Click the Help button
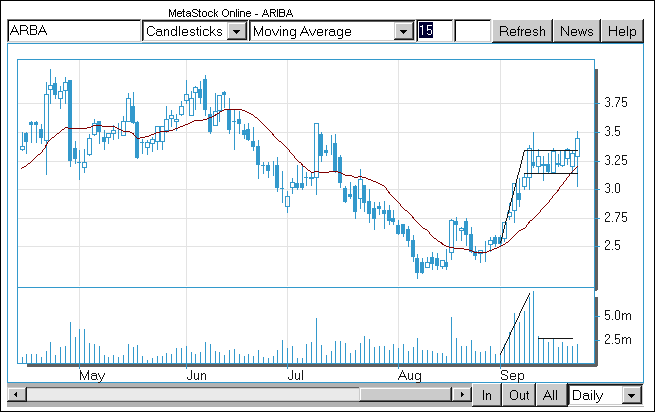 point(622,31)
